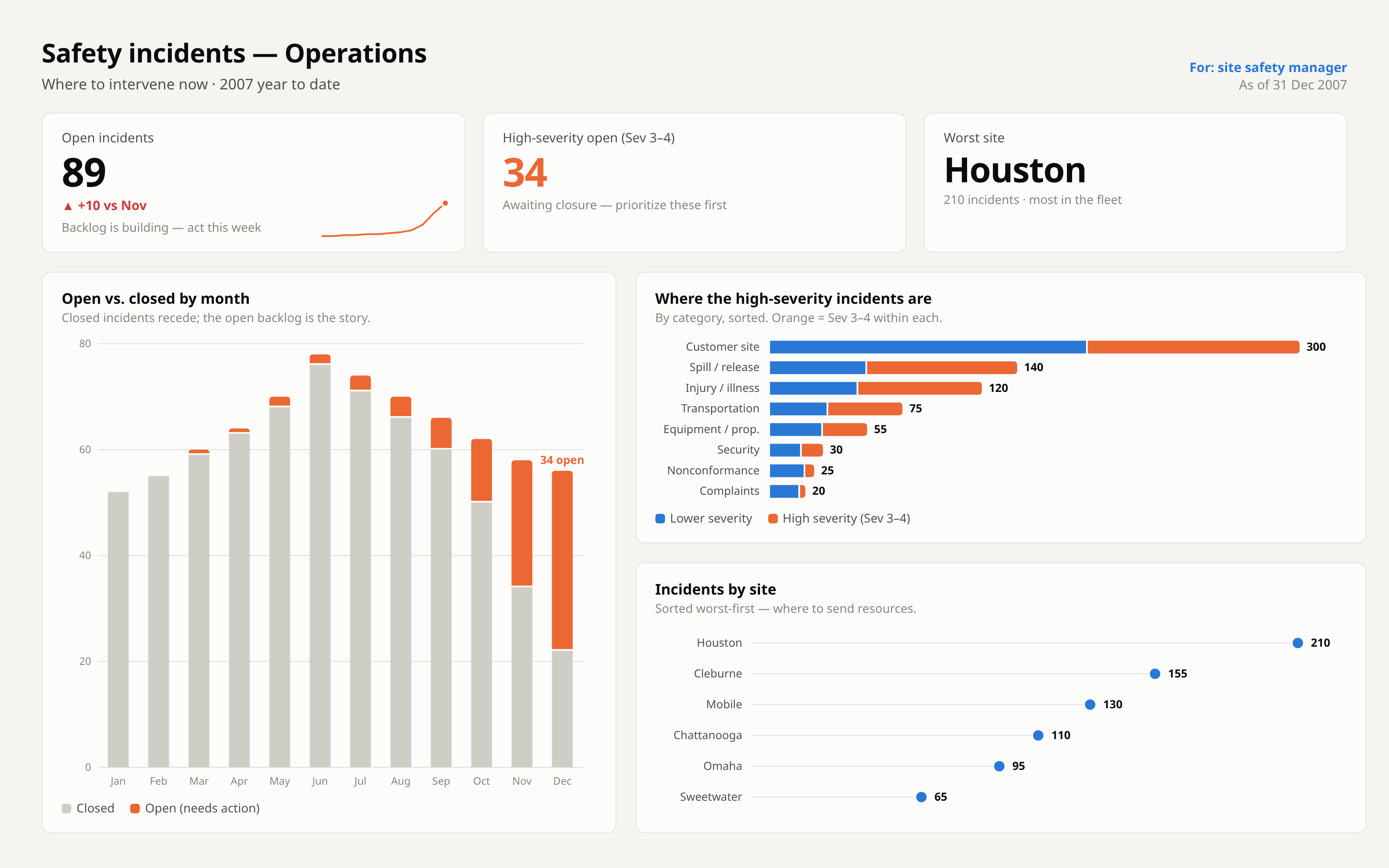
Task: Click the Chattanooga blue dot marker
Action: tap(1038, 735)
